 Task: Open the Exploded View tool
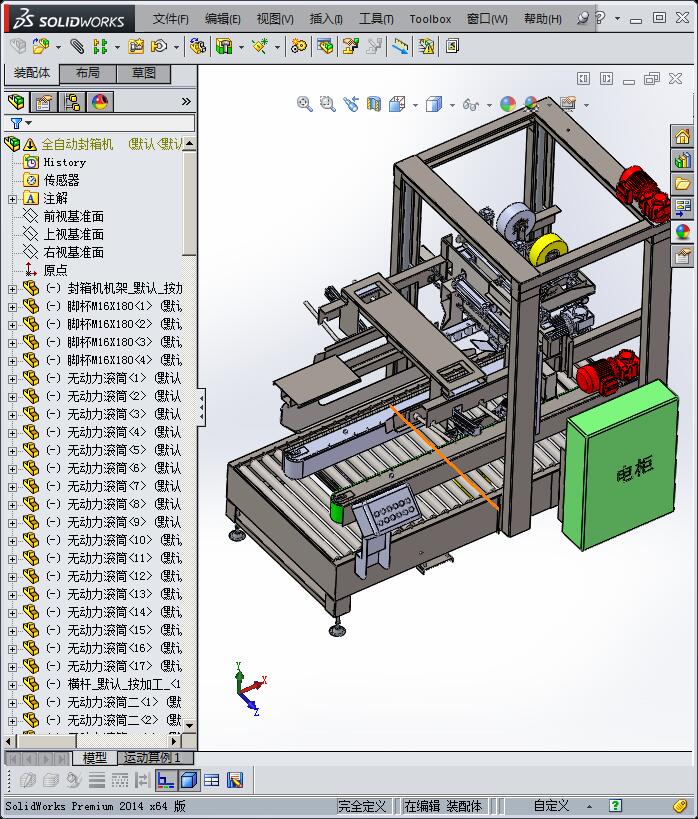351,46
